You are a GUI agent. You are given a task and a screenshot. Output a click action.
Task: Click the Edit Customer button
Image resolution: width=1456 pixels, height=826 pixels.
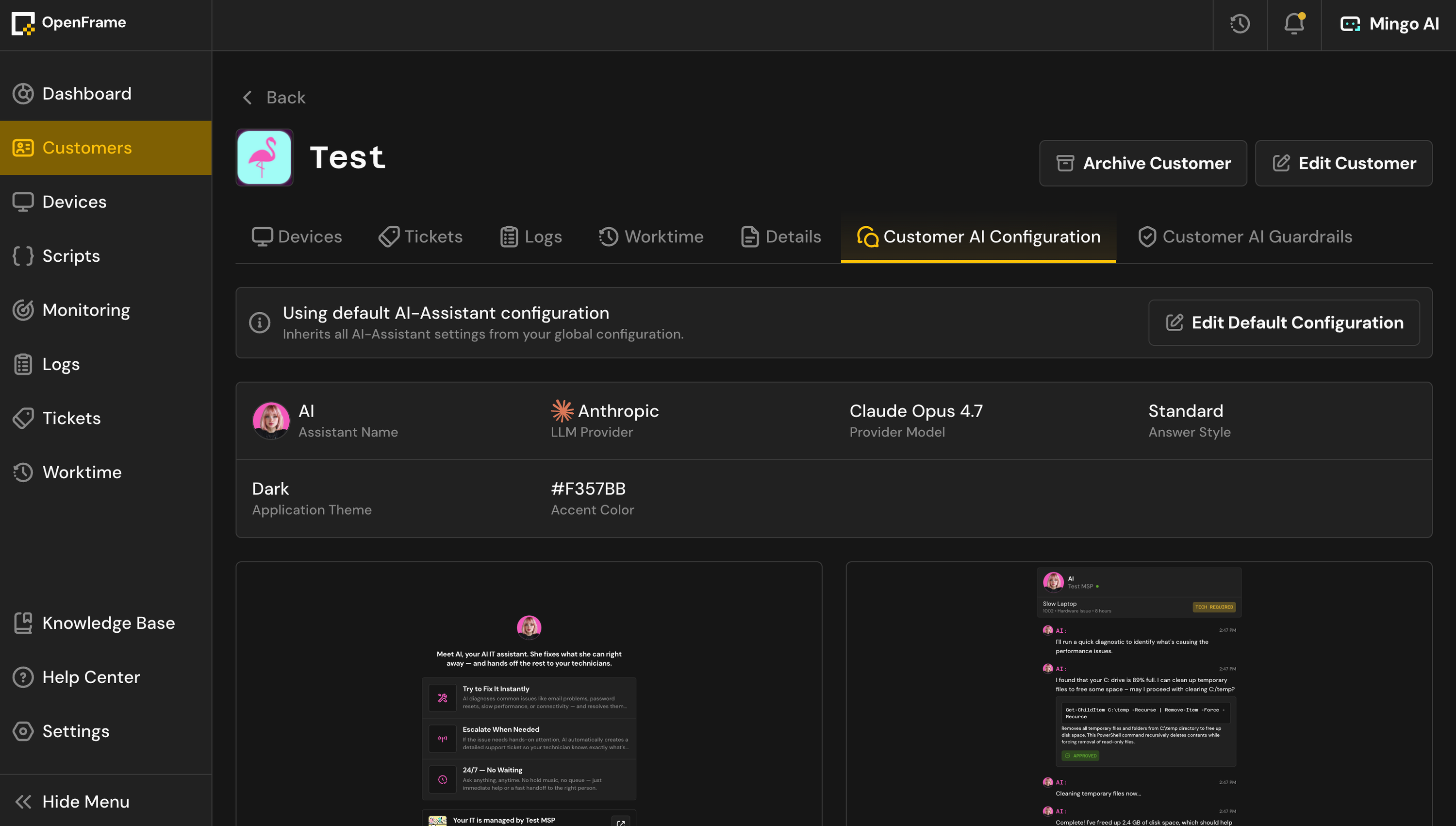(1343, 163)
